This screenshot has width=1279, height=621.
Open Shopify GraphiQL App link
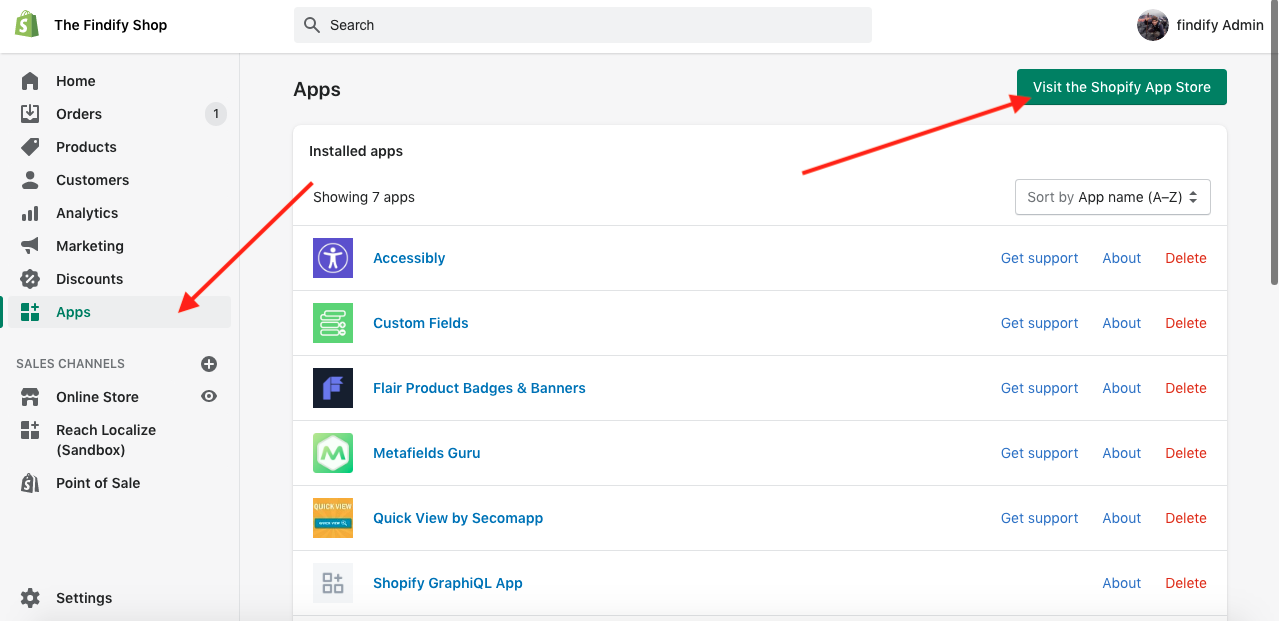click(448, 583)
